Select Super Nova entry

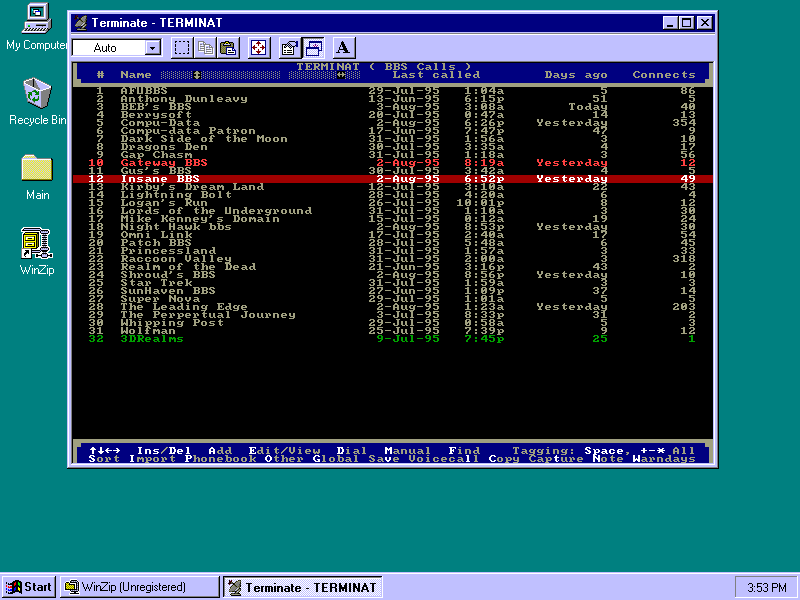coord(393,298)
